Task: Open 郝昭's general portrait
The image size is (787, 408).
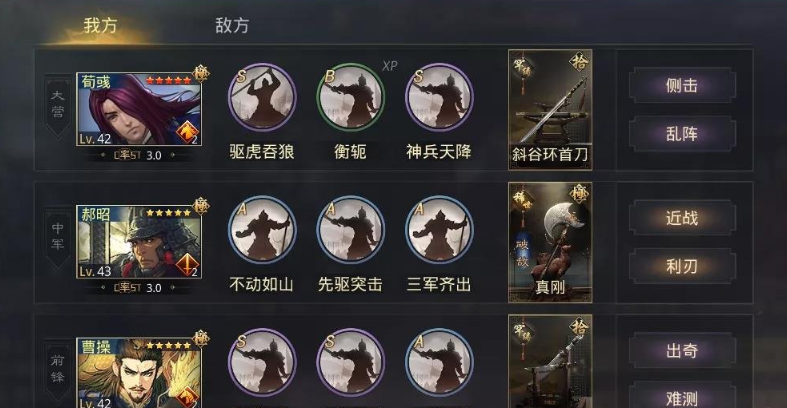Action: click(x=139, y=242)
